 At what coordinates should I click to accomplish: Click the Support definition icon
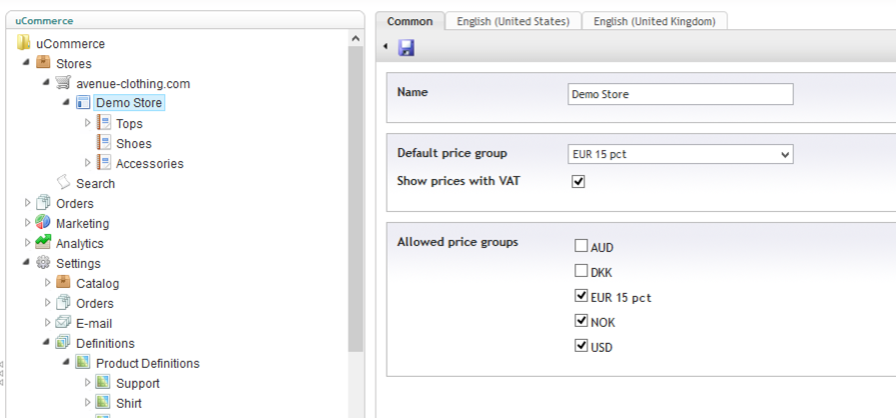[x=103, y=383]
